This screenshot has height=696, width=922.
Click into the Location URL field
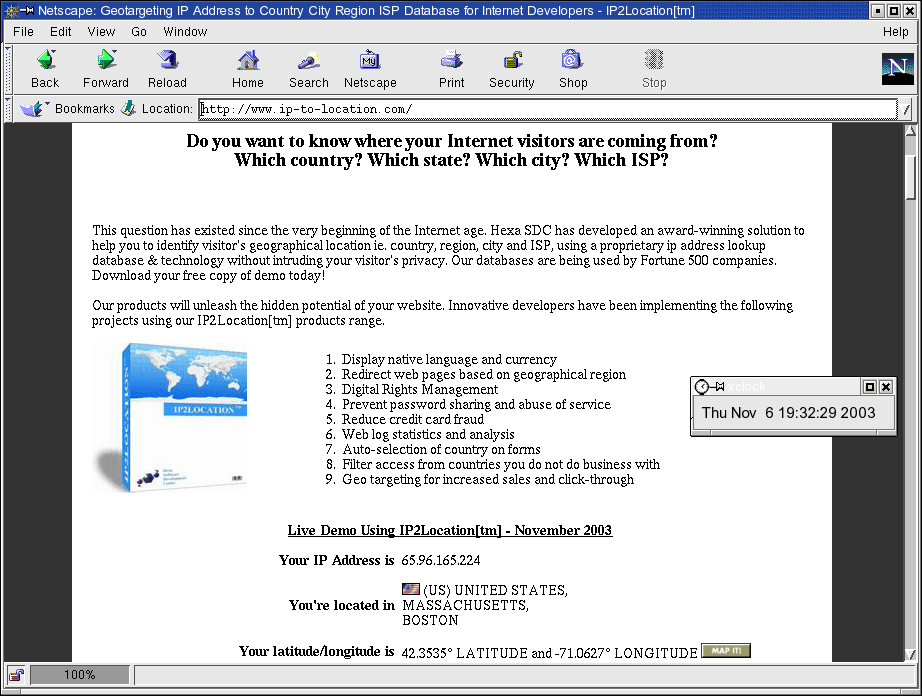547,109
